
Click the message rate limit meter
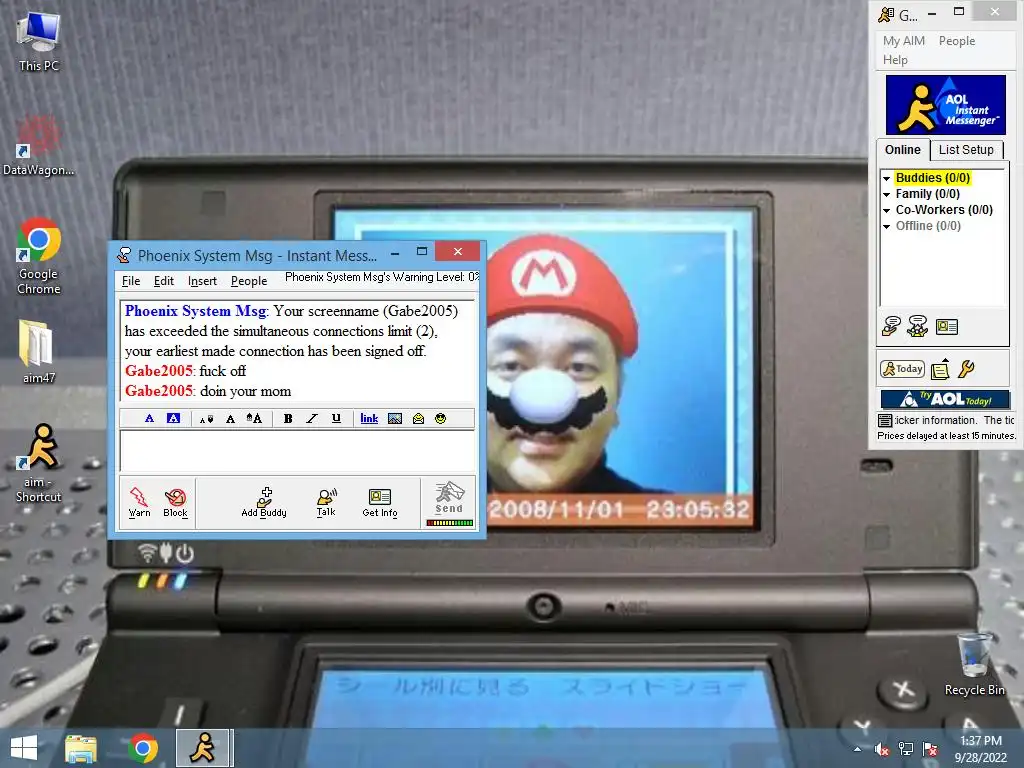[x=449, y=522]
